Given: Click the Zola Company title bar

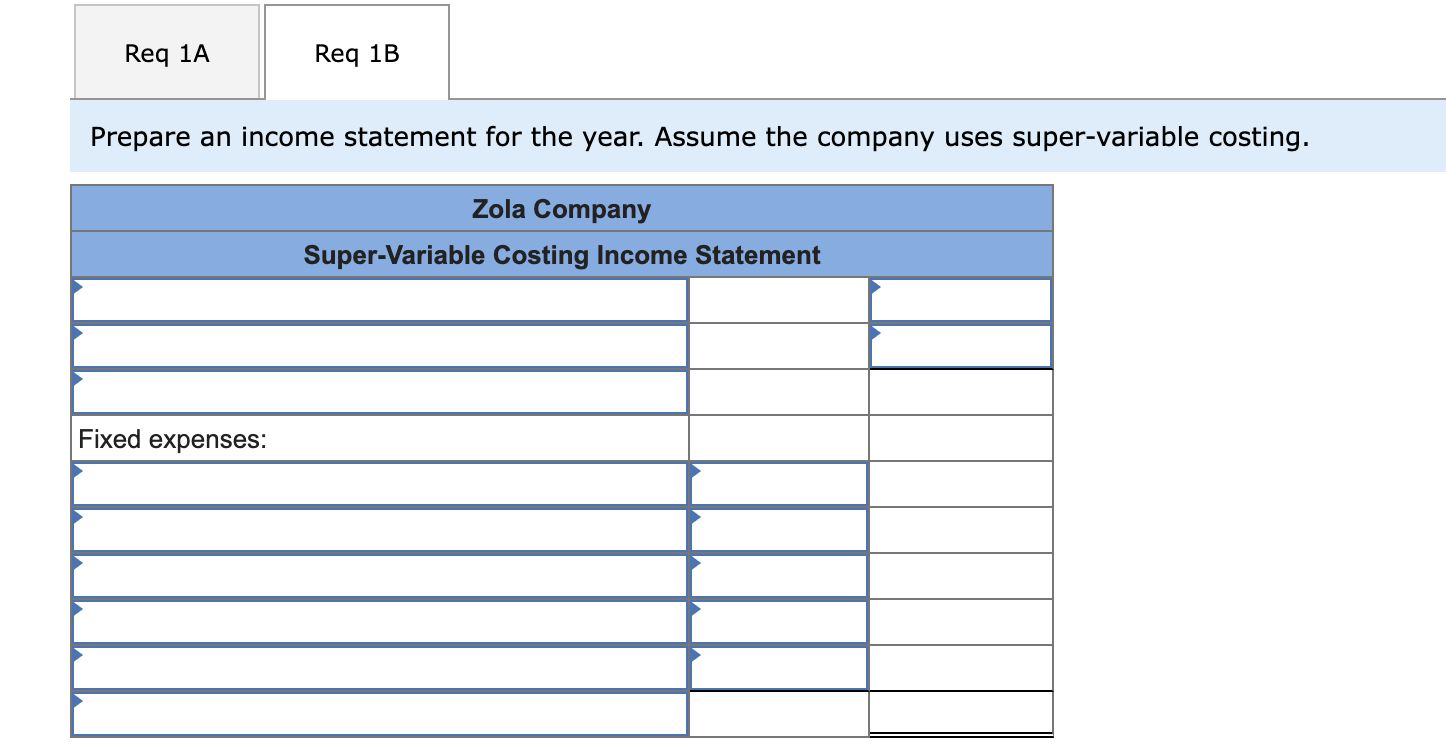Looking at the screenshot, I should [561, 209].
